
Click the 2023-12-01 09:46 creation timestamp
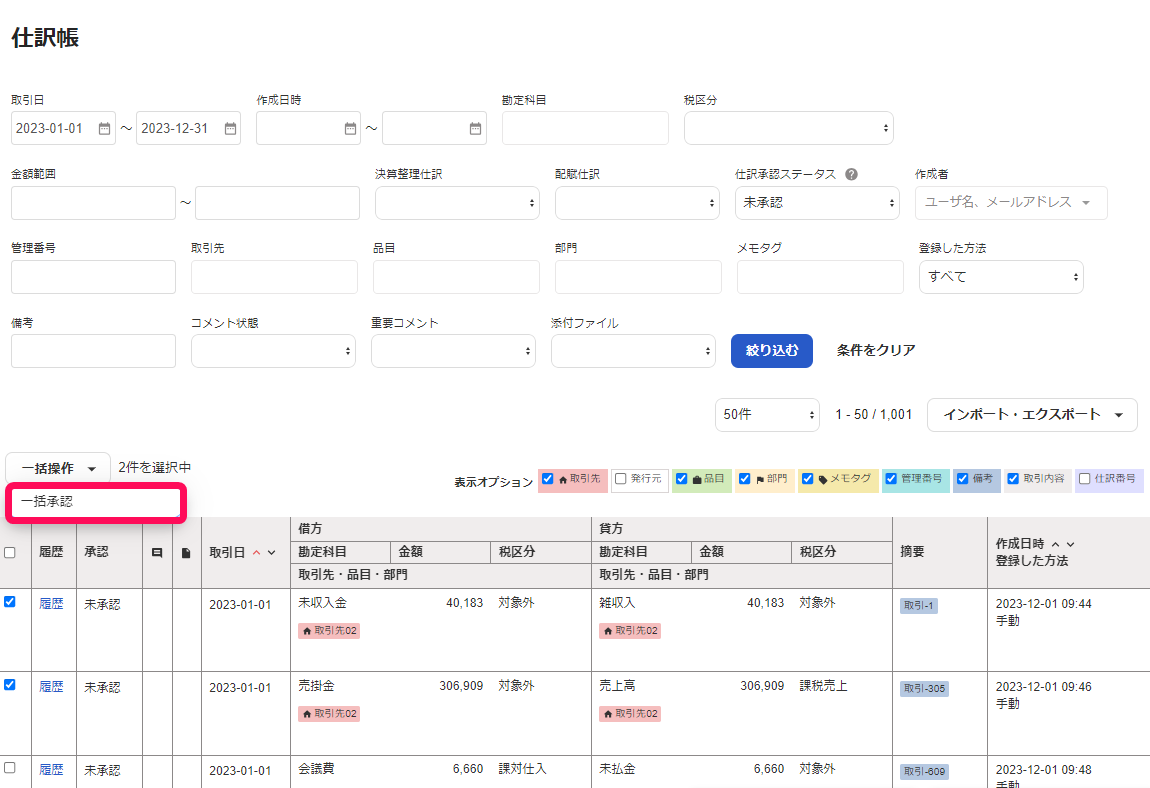(x=1044, y=687)
